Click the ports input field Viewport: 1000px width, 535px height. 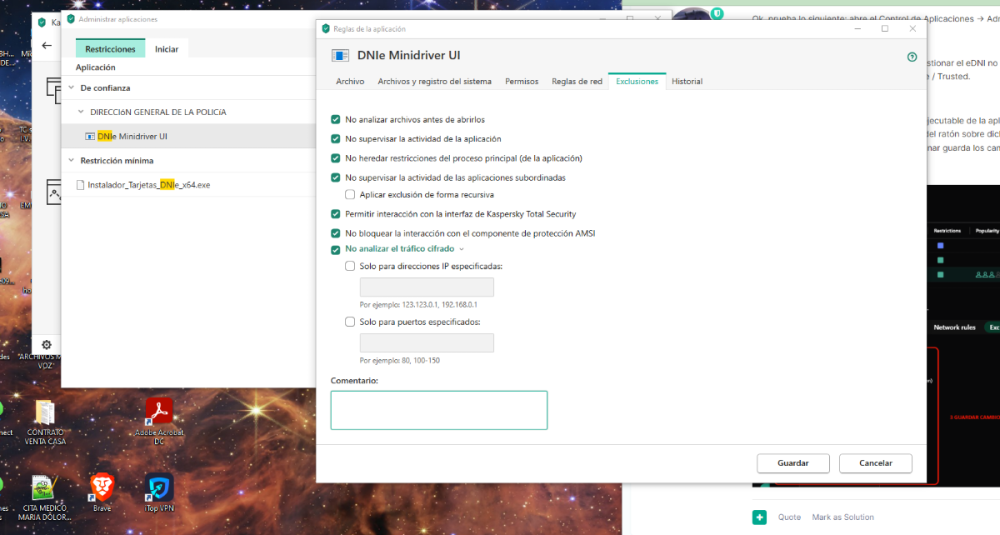point(427,342)
